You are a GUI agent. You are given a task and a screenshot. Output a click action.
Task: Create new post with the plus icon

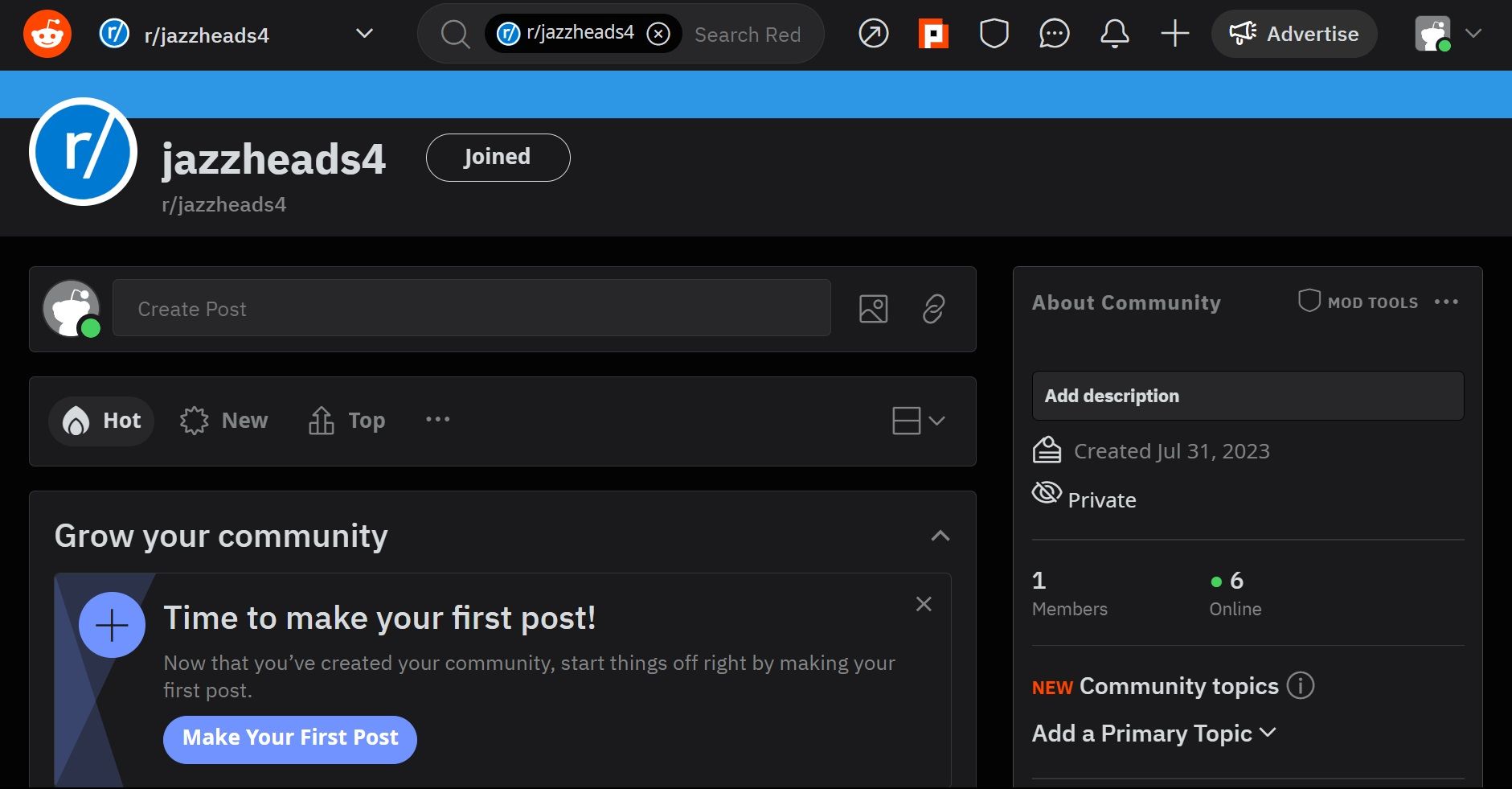[x=1174, y=34]
